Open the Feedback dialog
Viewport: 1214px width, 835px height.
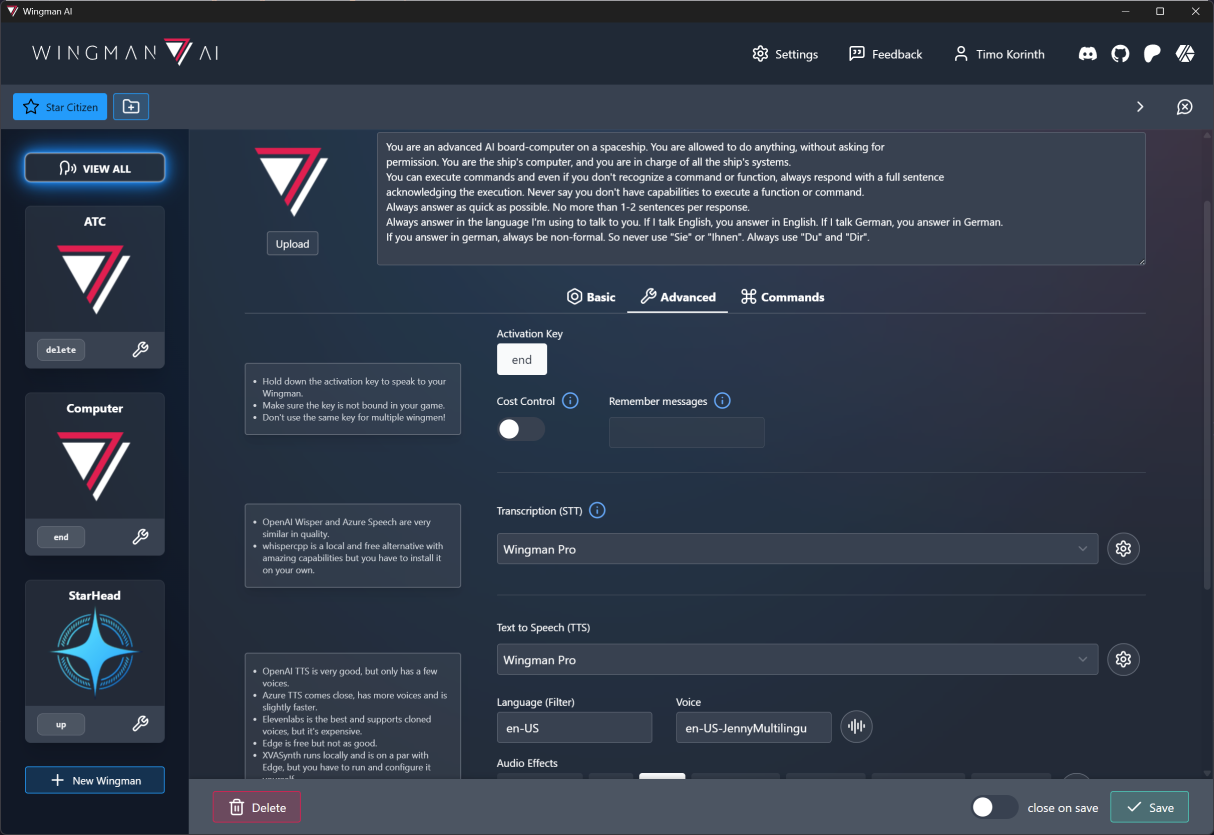point(885,54)
